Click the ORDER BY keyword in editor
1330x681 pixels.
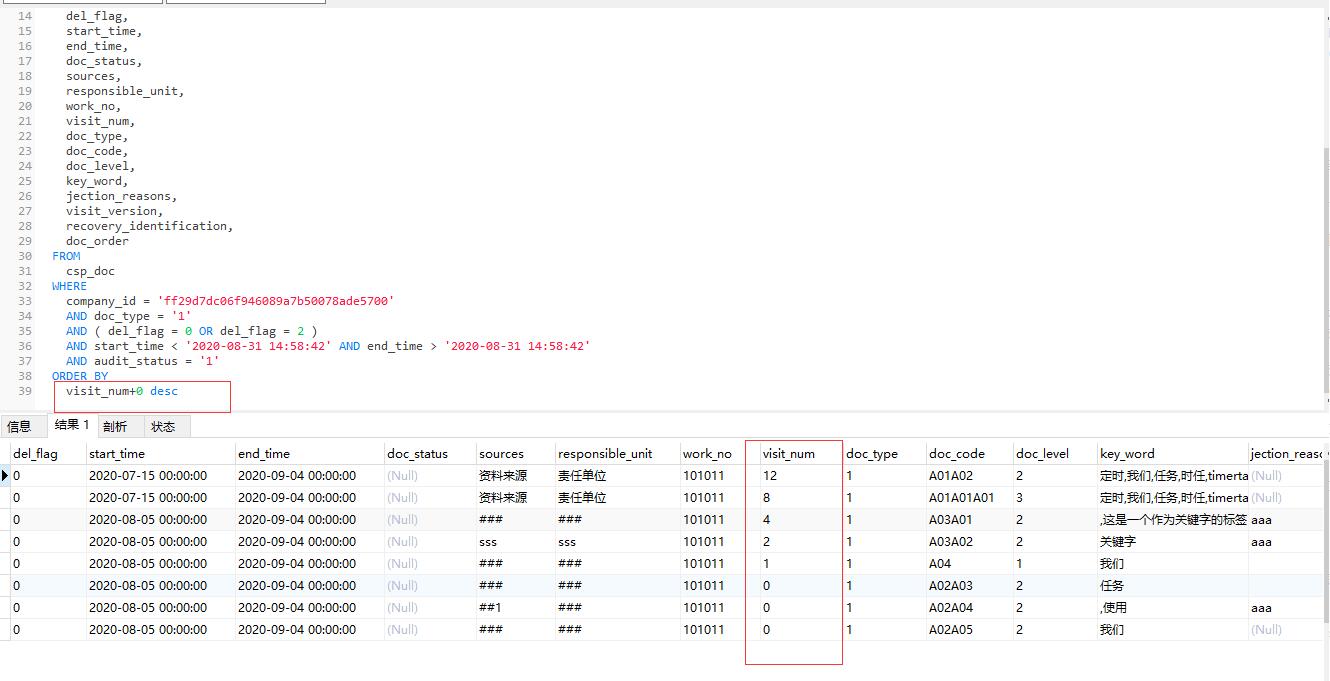click(80, 376)
